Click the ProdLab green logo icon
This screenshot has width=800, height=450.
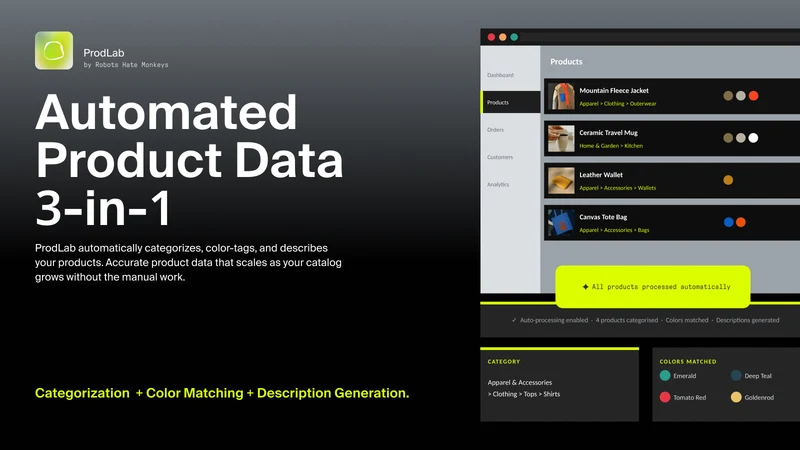54,51
